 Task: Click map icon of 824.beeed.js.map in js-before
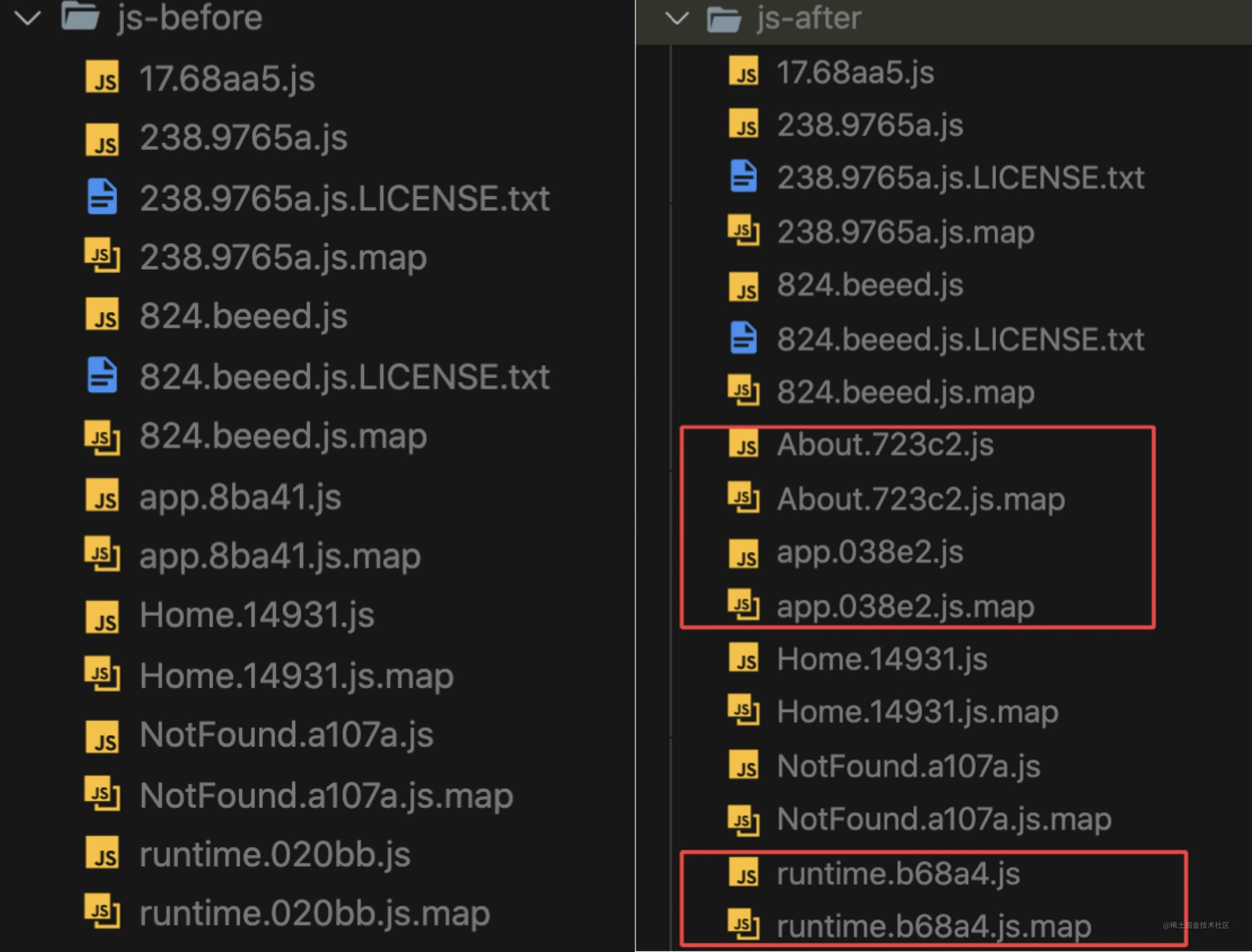pyautogui.click(x=103, y=437)
